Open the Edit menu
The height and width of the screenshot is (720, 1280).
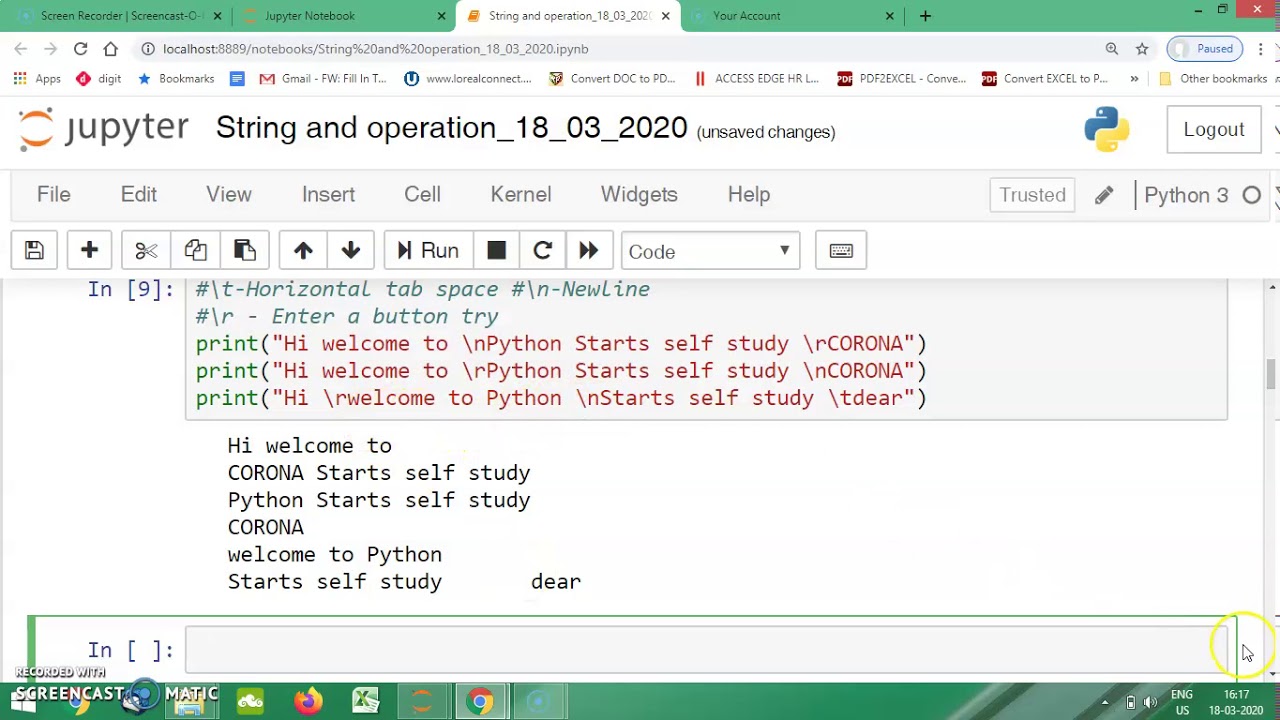(x=139, y=194)
